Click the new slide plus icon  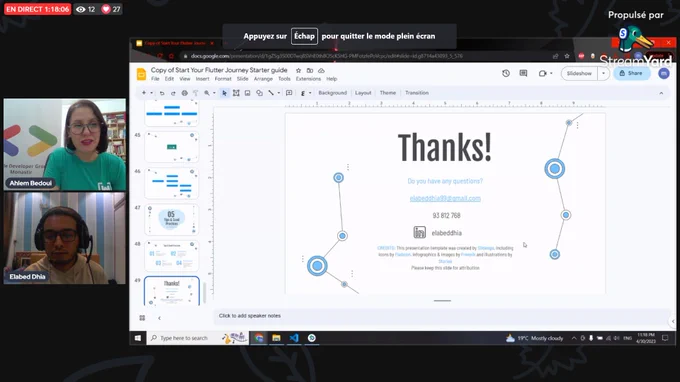click(x=144, y=93)
